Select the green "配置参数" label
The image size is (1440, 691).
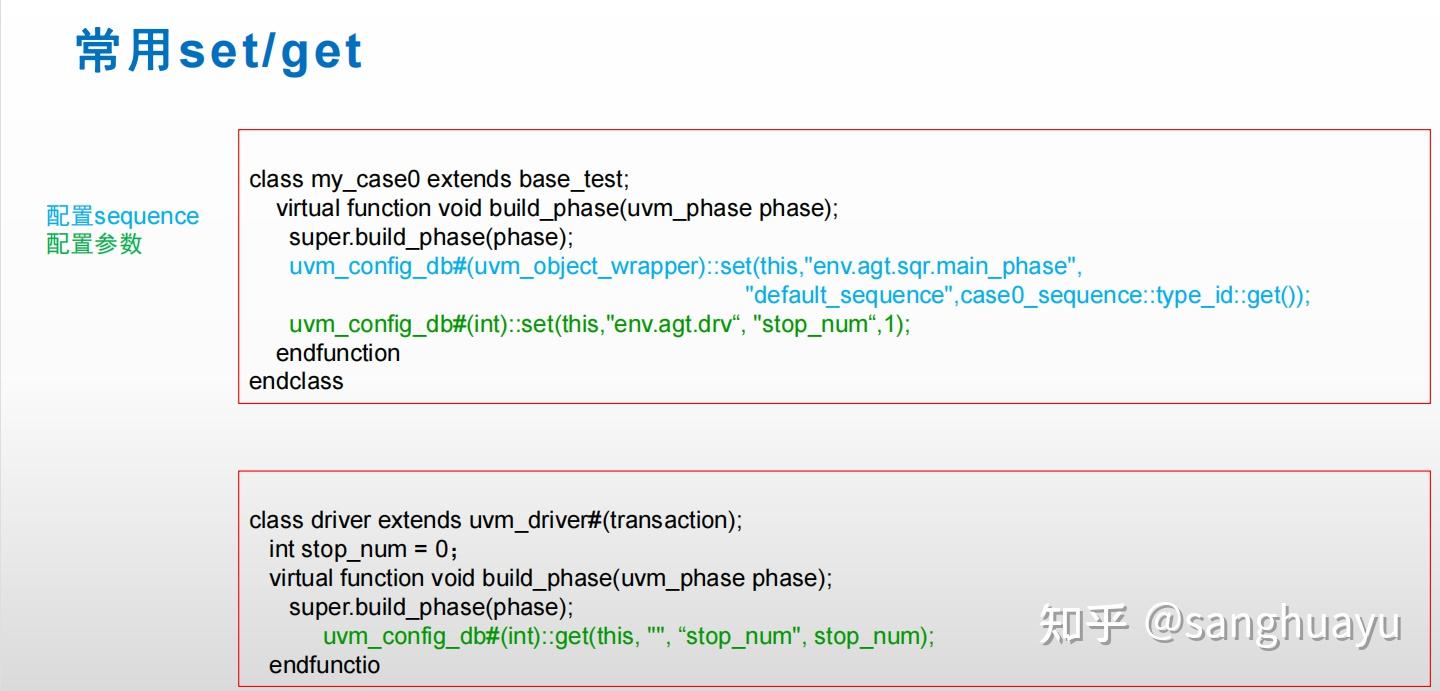click(x=94, y=244)
